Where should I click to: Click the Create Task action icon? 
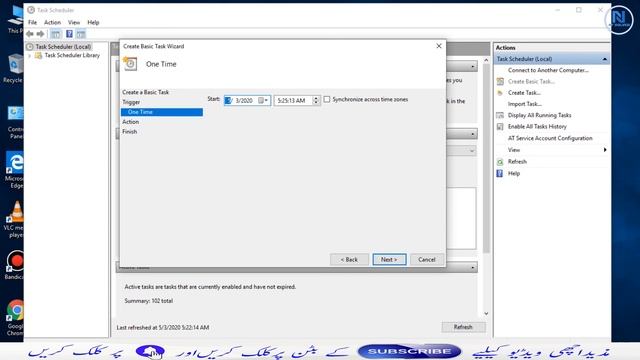[x=500, y=93]
